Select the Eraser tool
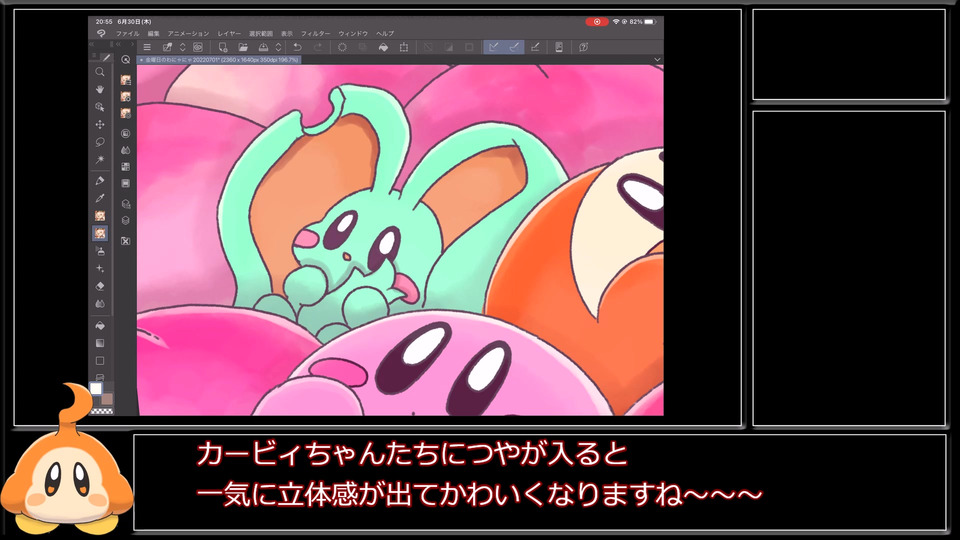Screen dimensions: 960x540 (x=100, y=286)
